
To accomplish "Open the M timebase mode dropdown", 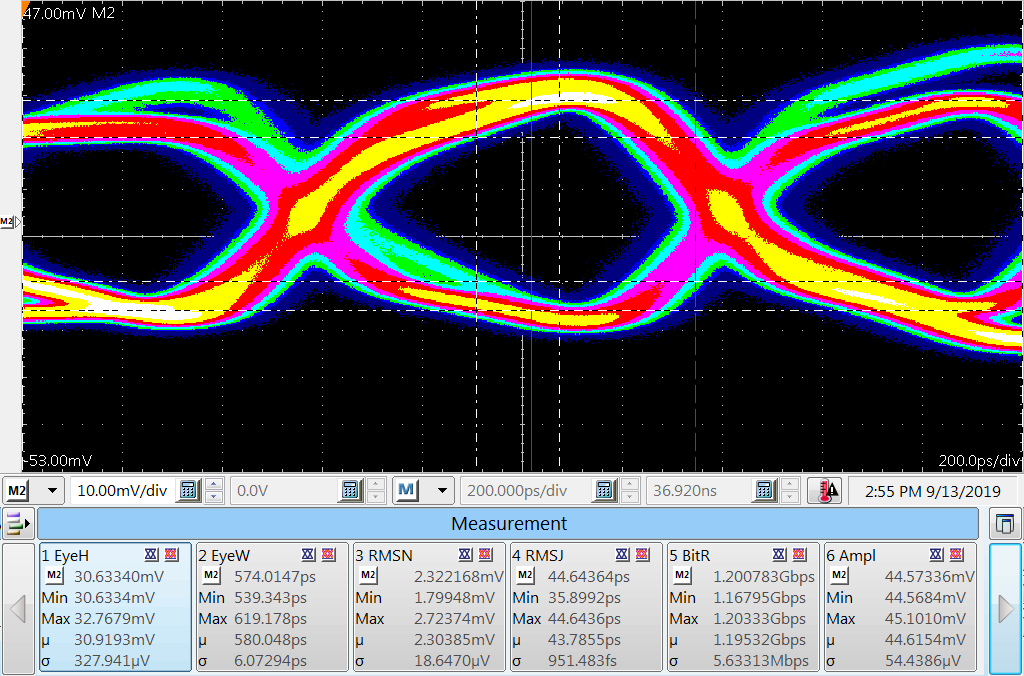I will click(x=438, y=490).
